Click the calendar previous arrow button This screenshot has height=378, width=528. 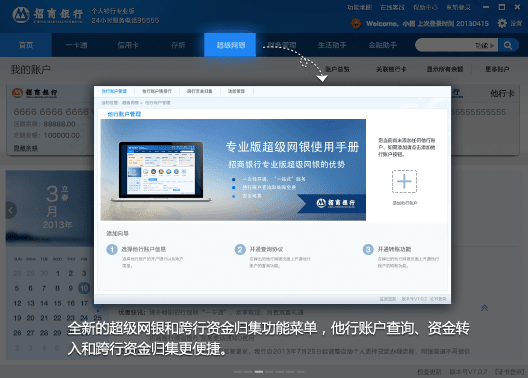point(10,210)
